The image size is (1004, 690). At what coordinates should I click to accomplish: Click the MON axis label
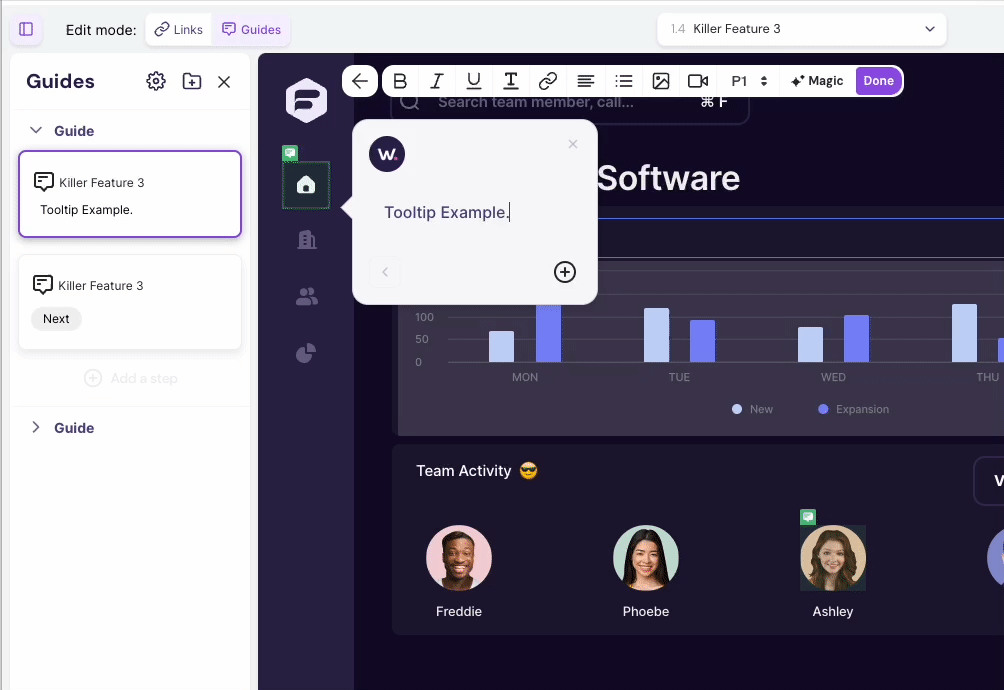525,377
